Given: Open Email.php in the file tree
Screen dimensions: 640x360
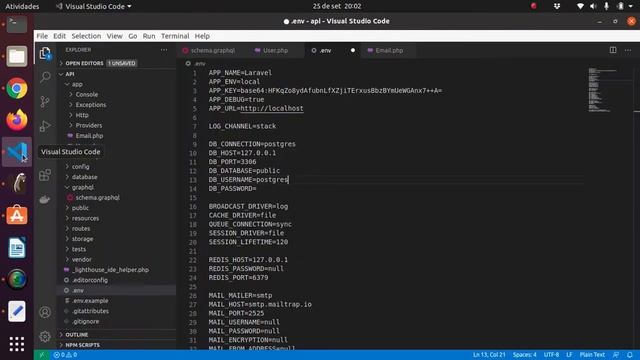Looking at the screenshot, I should coord(89,136).
